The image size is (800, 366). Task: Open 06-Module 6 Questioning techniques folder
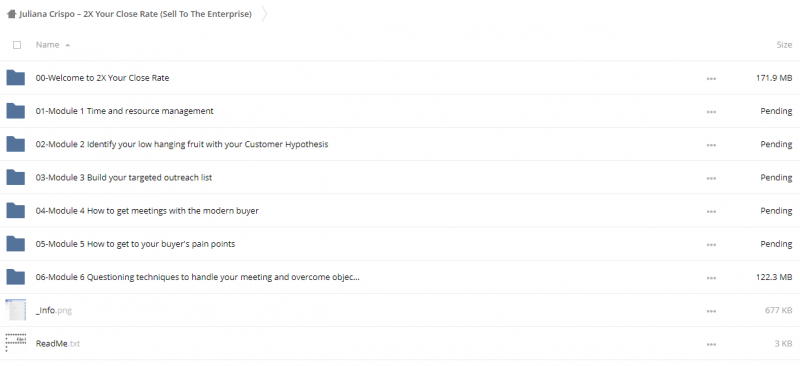click(197, 277)
